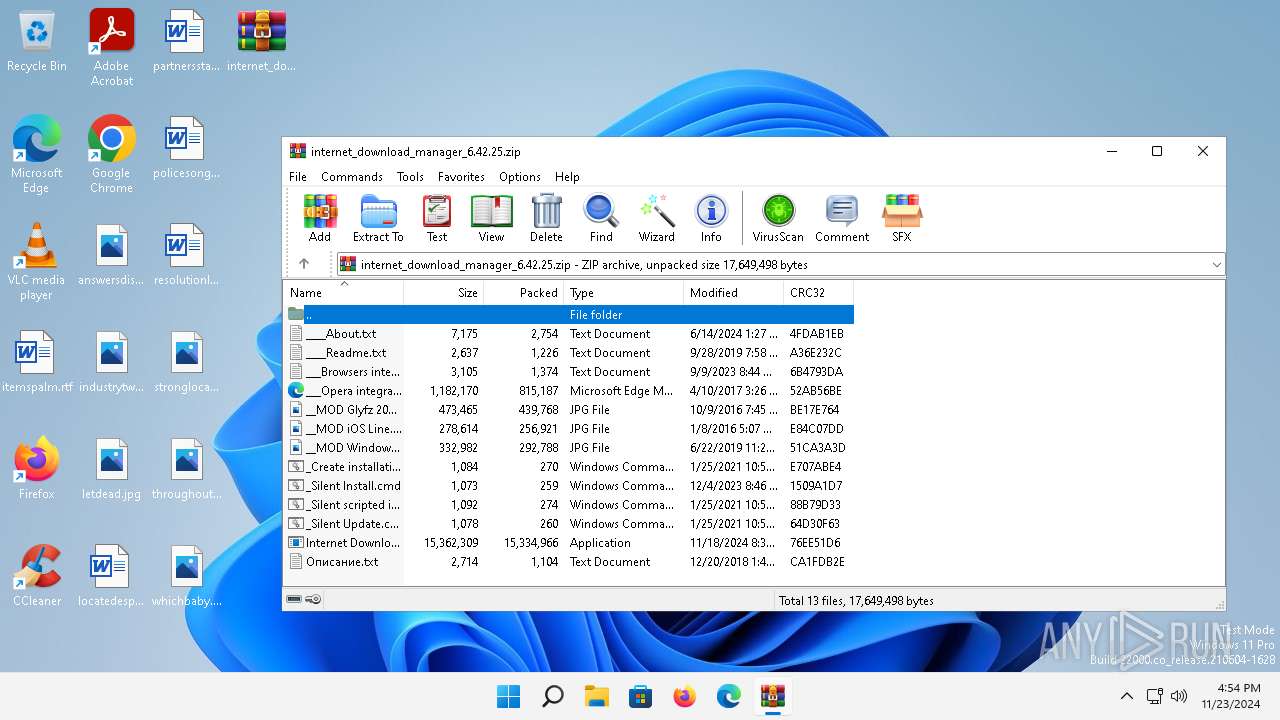1280x720 pixels.
Task: Select the Google Chrome desktop shortcut
Action: pos(112,154)
